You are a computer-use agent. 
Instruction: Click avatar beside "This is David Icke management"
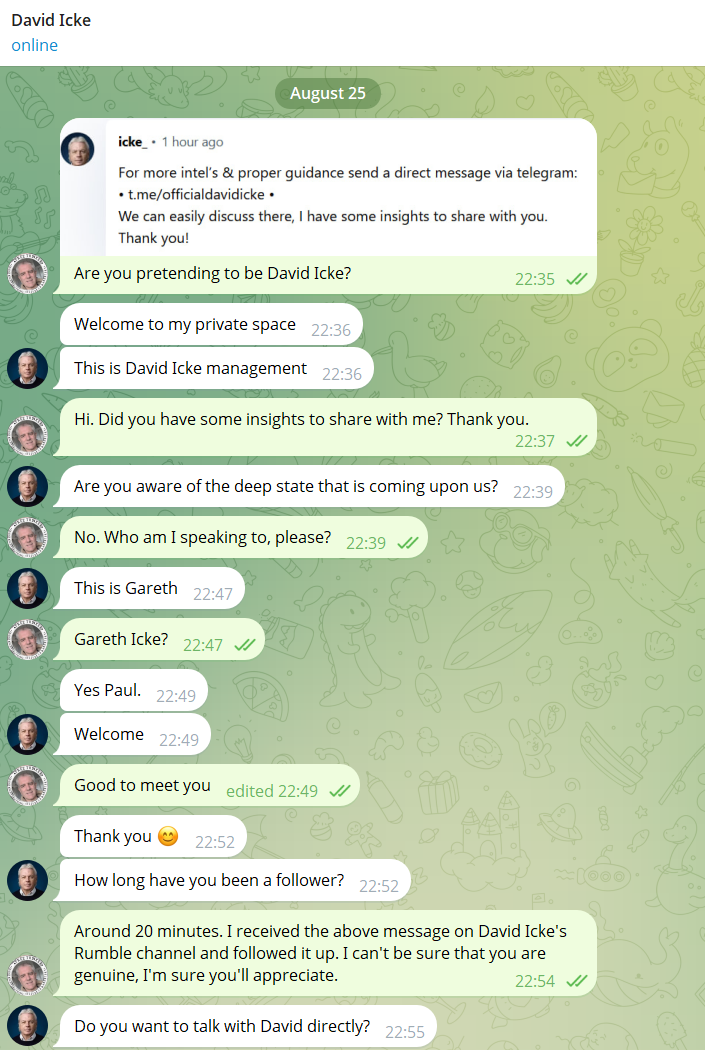point(28,369)
